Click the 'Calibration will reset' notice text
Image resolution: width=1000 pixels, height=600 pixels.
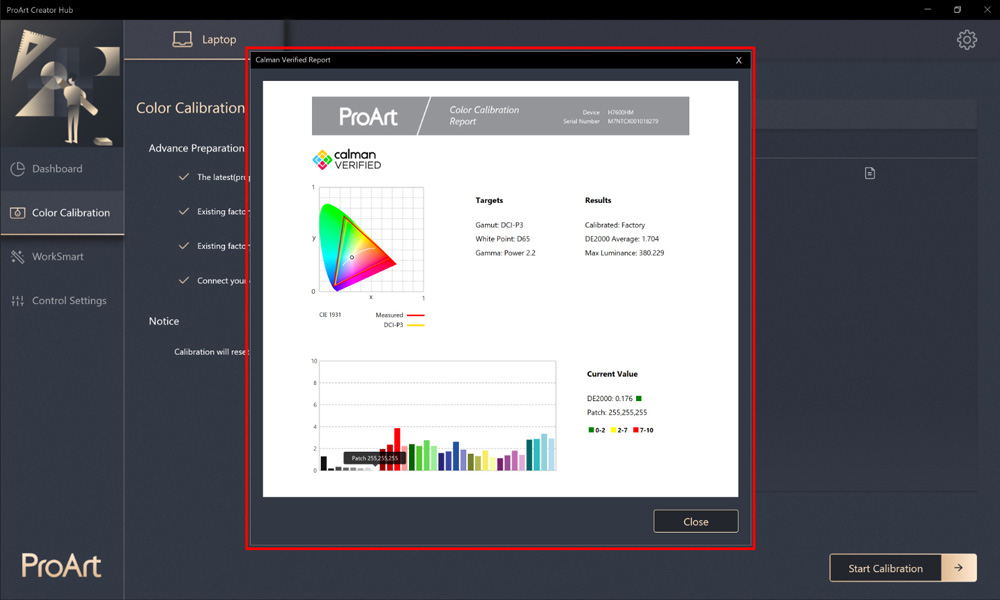(x=212, y=352)
